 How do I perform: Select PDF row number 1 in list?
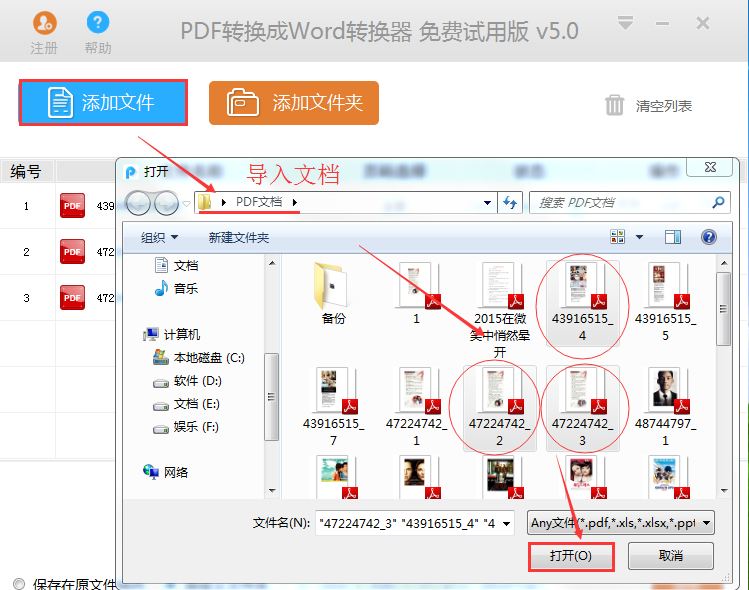coord(57,206)
